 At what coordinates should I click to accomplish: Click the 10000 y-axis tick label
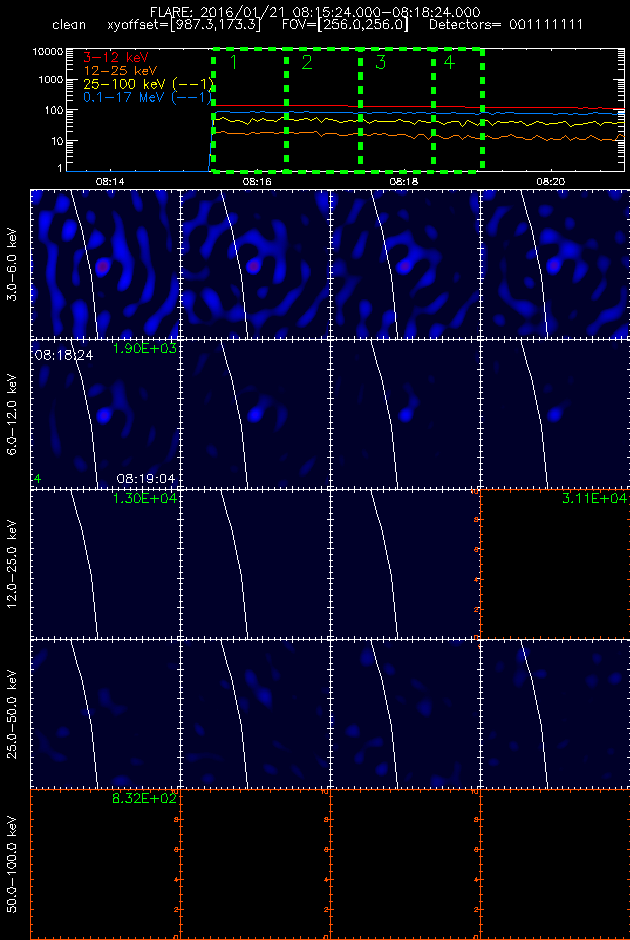pyautogui.click(x=49, y=52)
